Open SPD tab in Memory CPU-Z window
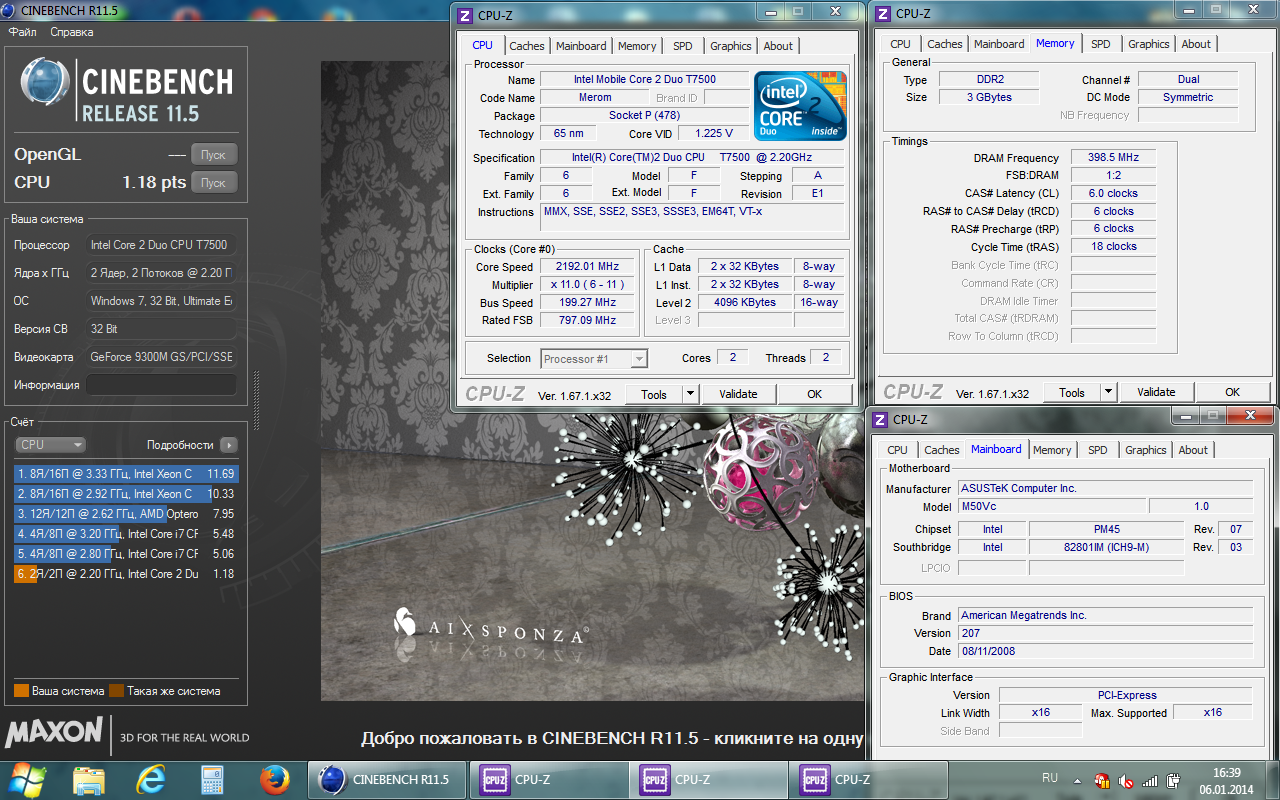The image size is (1280, 800). coord(1100,44)
